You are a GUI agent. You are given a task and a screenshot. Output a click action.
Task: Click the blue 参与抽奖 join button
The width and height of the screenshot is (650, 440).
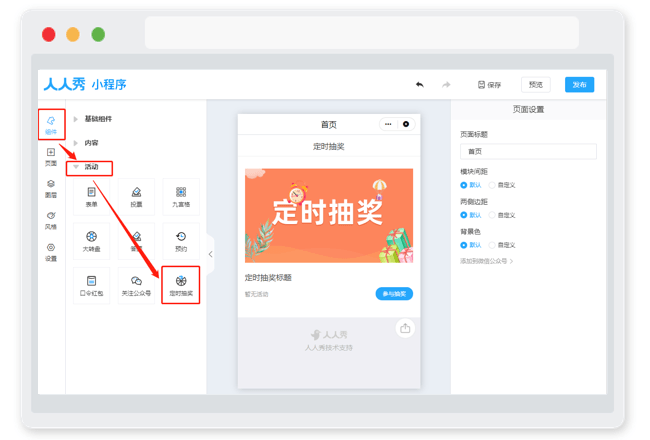point(394,294)
